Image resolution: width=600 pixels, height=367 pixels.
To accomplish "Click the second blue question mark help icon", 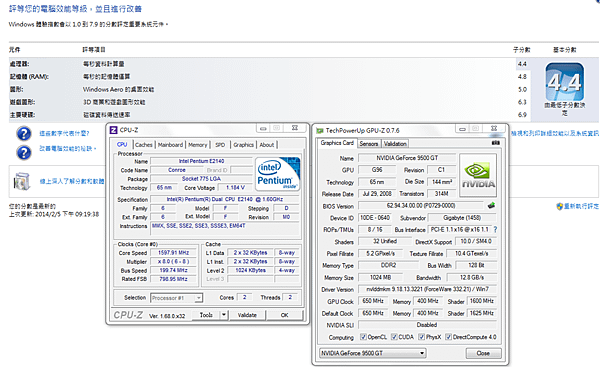I will point(24,152).
